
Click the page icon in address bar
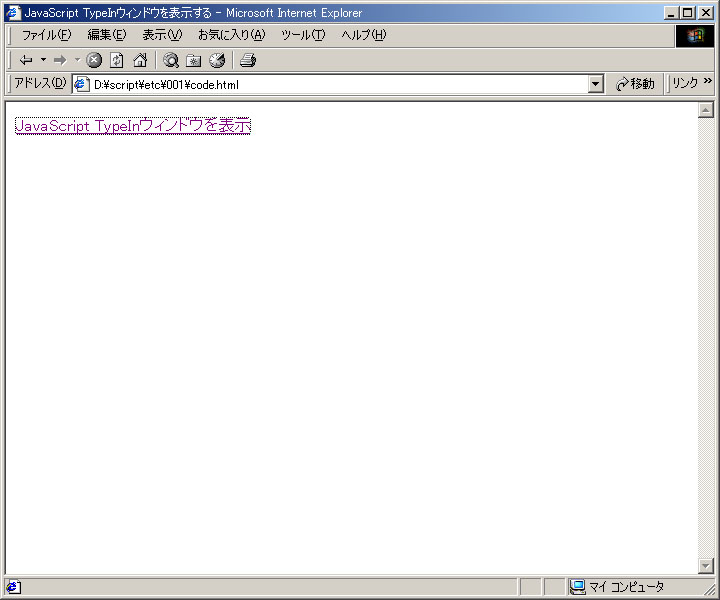(x=82, y=84)
